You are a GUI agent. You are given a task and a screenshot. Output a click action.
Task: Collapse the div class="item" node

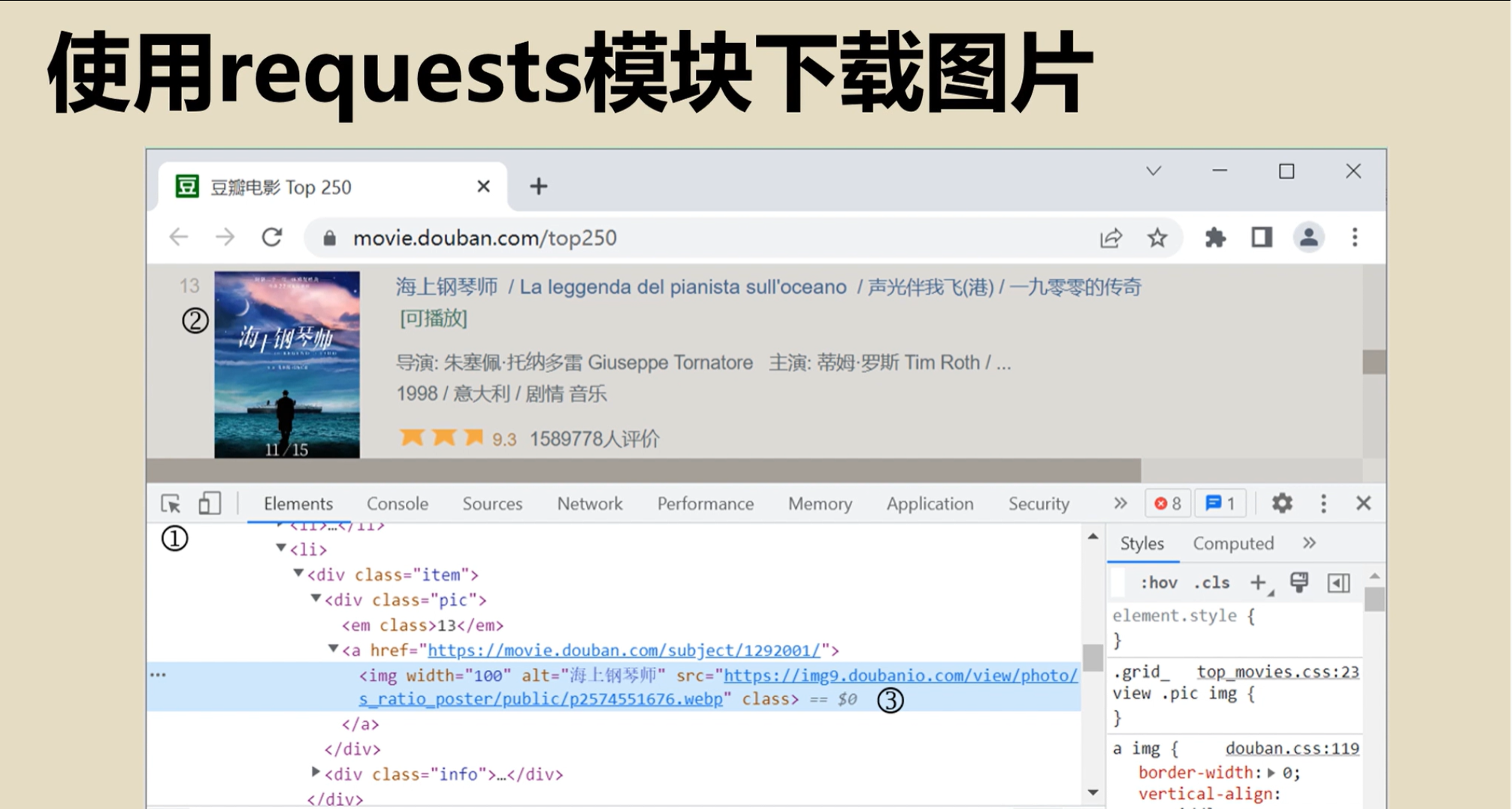298,574
